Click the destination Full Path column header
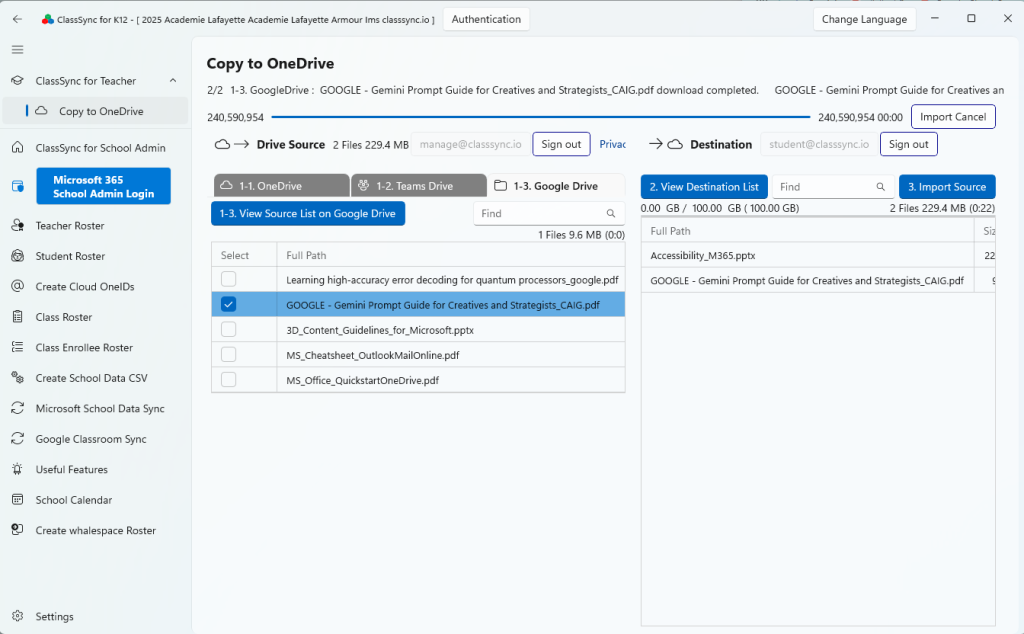 pos(808,230)
